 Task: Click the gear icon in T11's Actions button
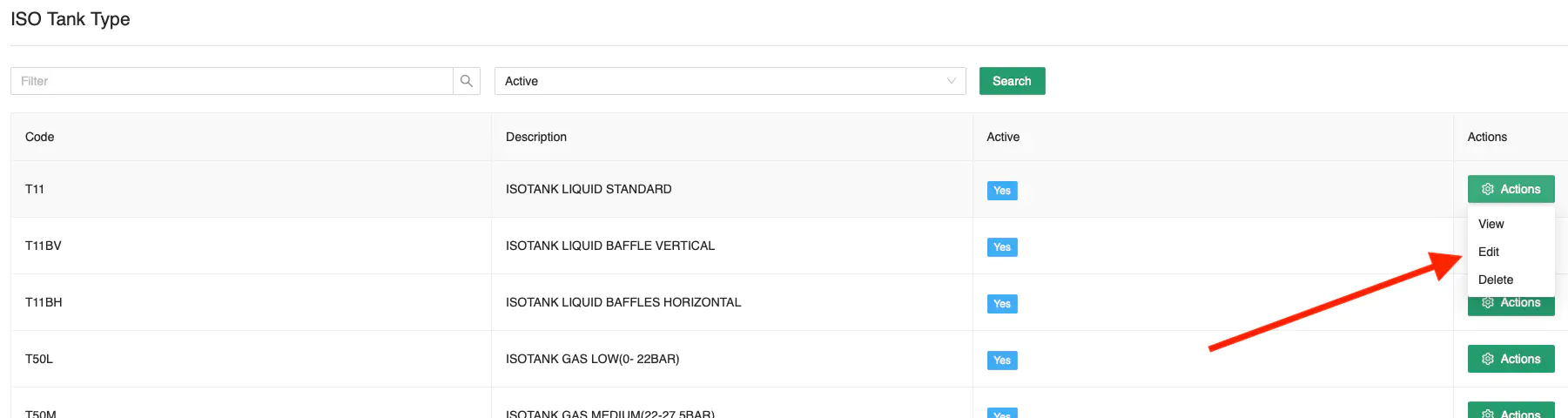[1488, 189]
